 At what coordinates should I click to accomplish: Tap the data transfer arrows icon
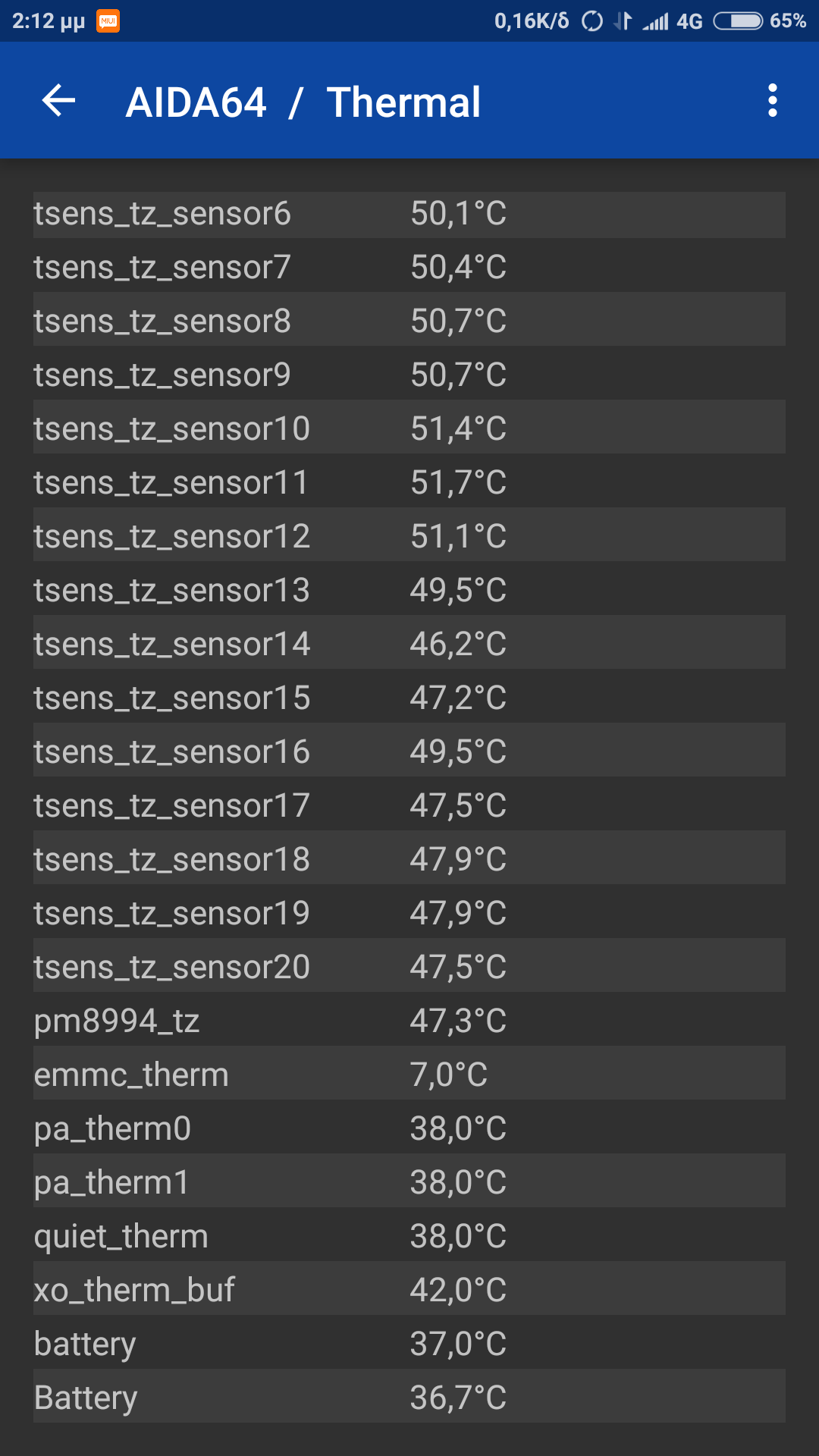pos(623,21)
